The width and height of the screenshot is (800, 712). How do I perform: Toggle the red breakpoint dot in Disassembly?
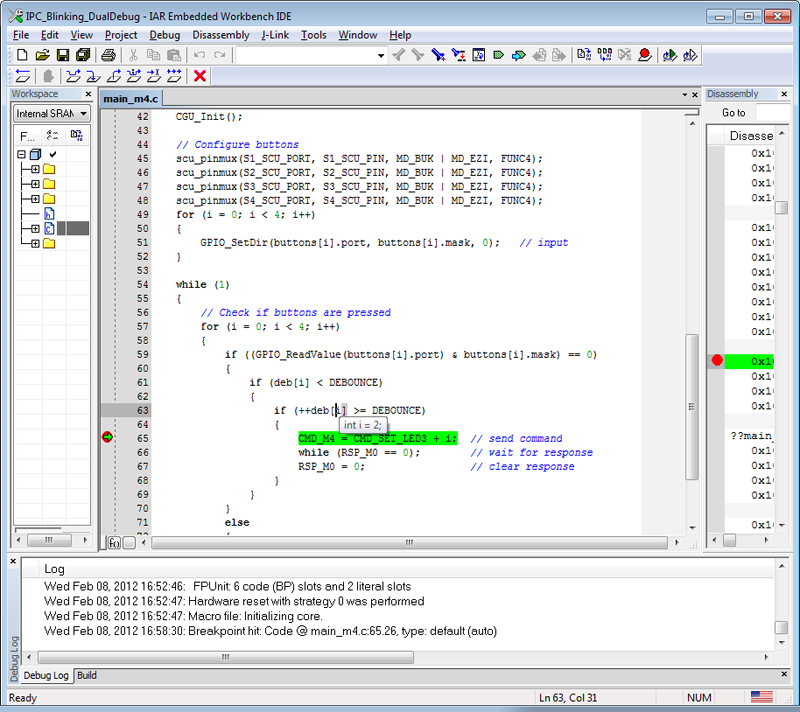717,361
